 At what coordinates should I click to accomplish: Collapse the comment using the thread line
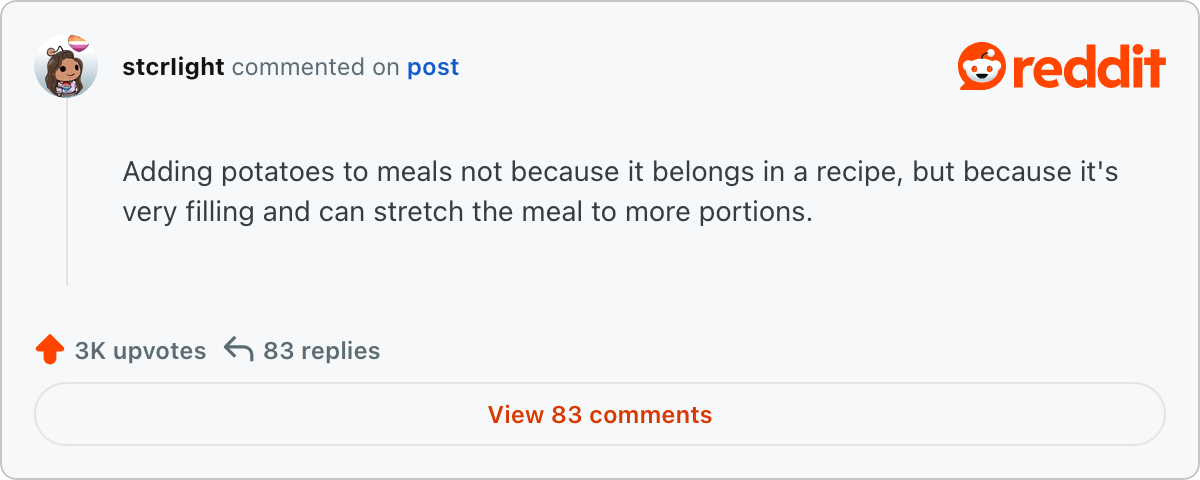(67, 192)
